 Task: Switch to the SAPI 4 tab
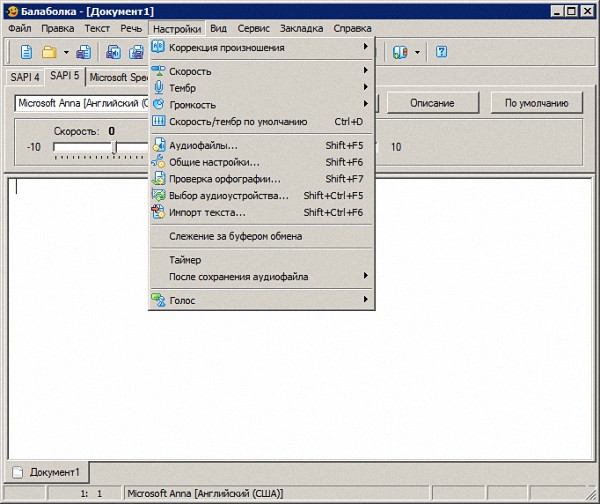(x=25, y=77)
